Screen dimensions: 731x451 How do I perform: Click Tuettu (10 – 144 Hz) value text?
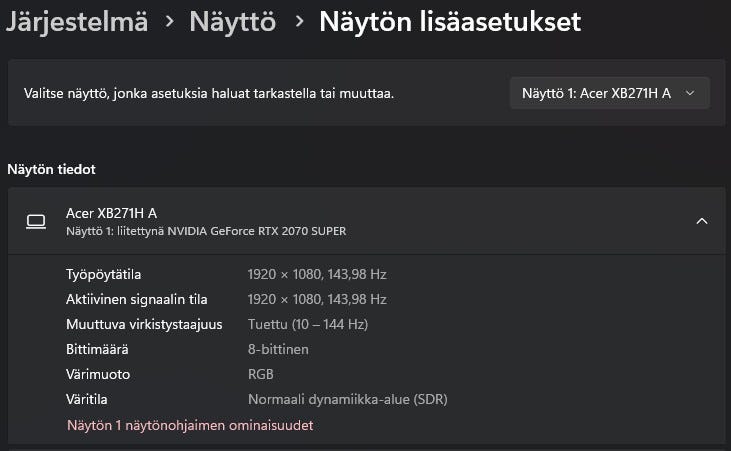click(x=308, y=324)
